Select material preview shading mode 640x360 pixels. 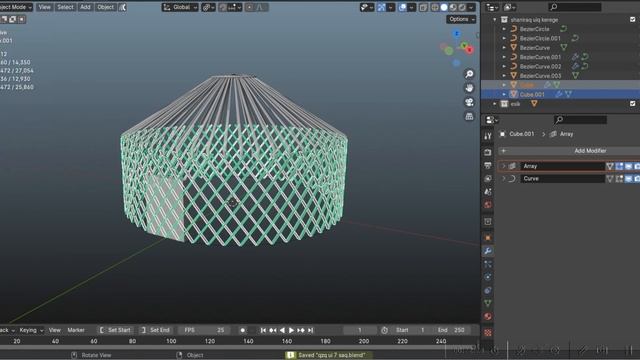click(453, 7)
